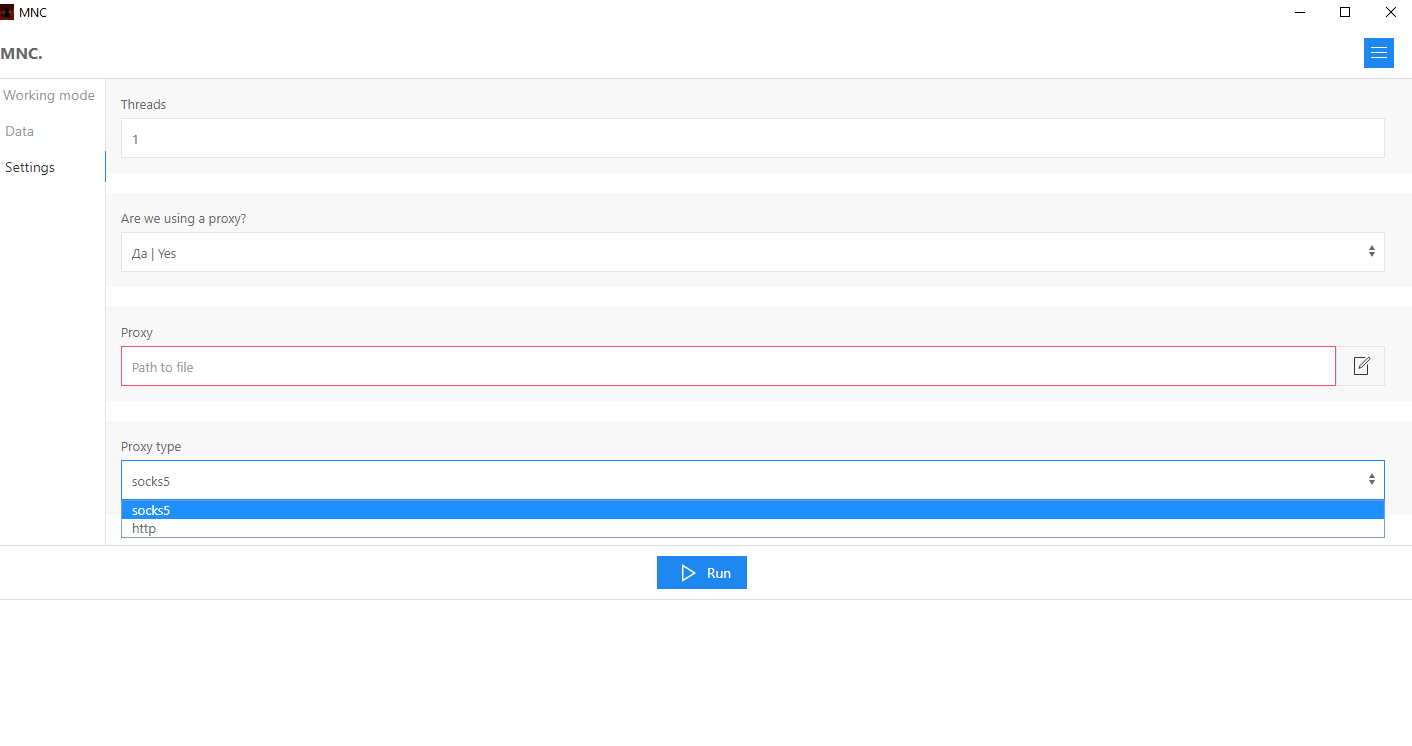Image resolution: width=1412 pixels, height=746 pixels.
Task: Open the blue hamburger menu
Action: [x=1378, y=53]
